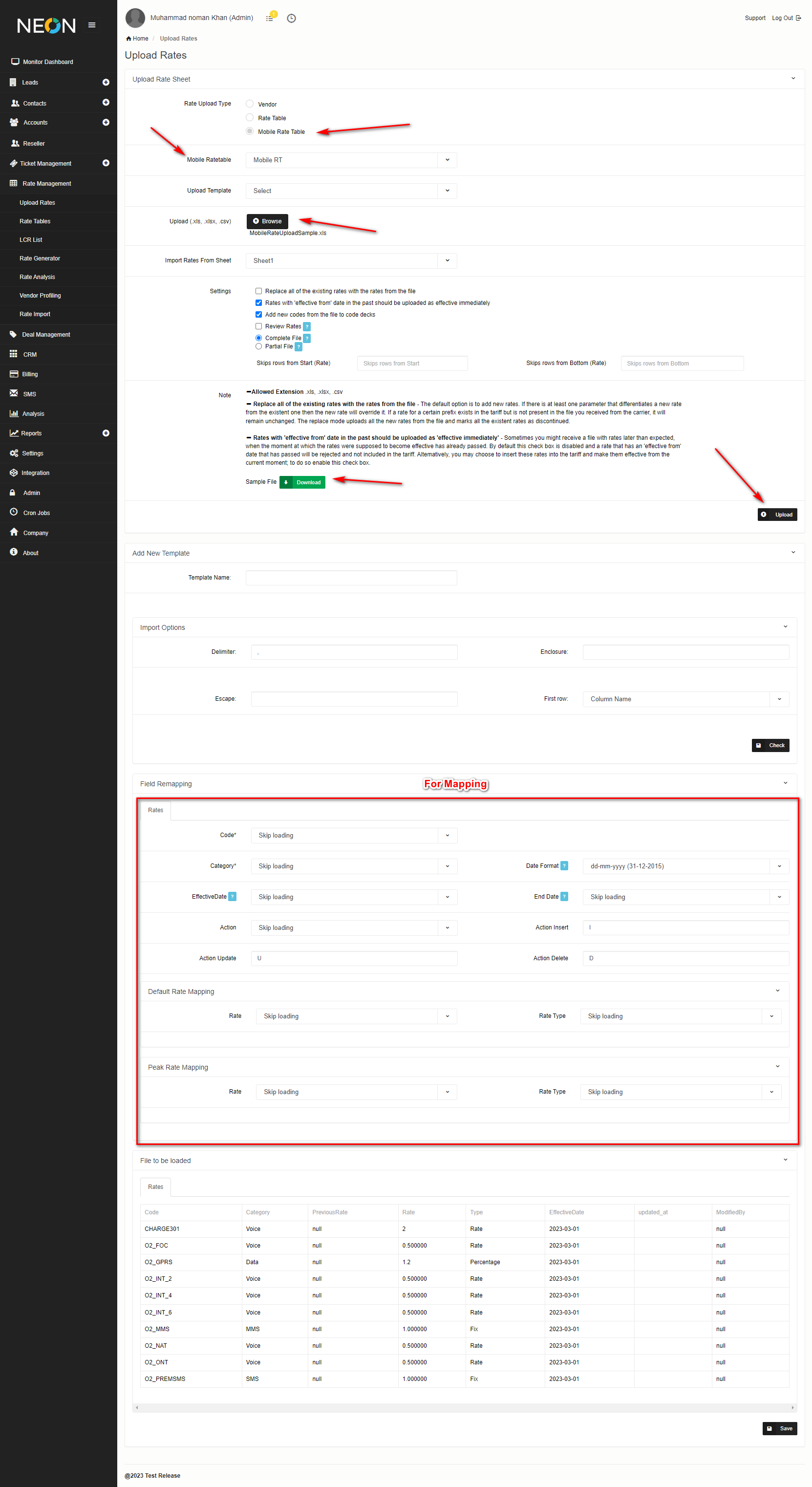
Task: Select the Partial File radio option
Action: (258, 347)
